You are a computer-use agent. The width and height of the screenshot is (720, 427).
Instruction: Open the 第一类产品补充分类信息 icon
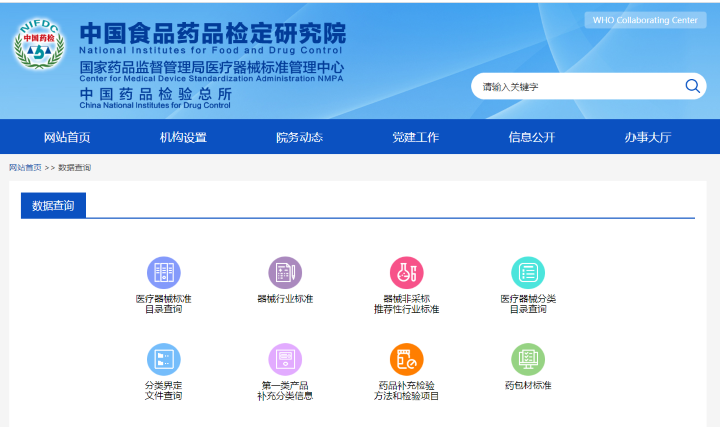click(285, 359)
